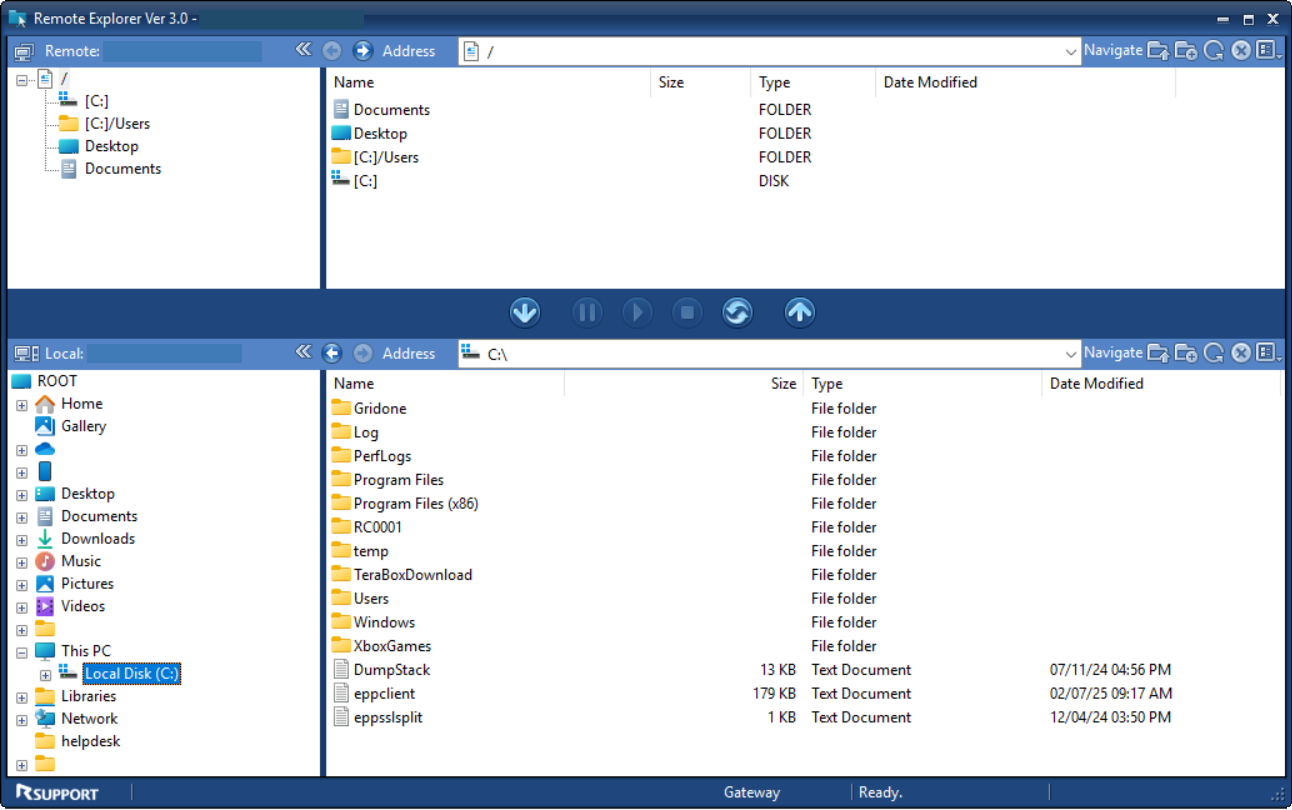Open the Remote pane view options
Screen dimensions: 1292x810
pyautogui.click(x=1269, y=51)
